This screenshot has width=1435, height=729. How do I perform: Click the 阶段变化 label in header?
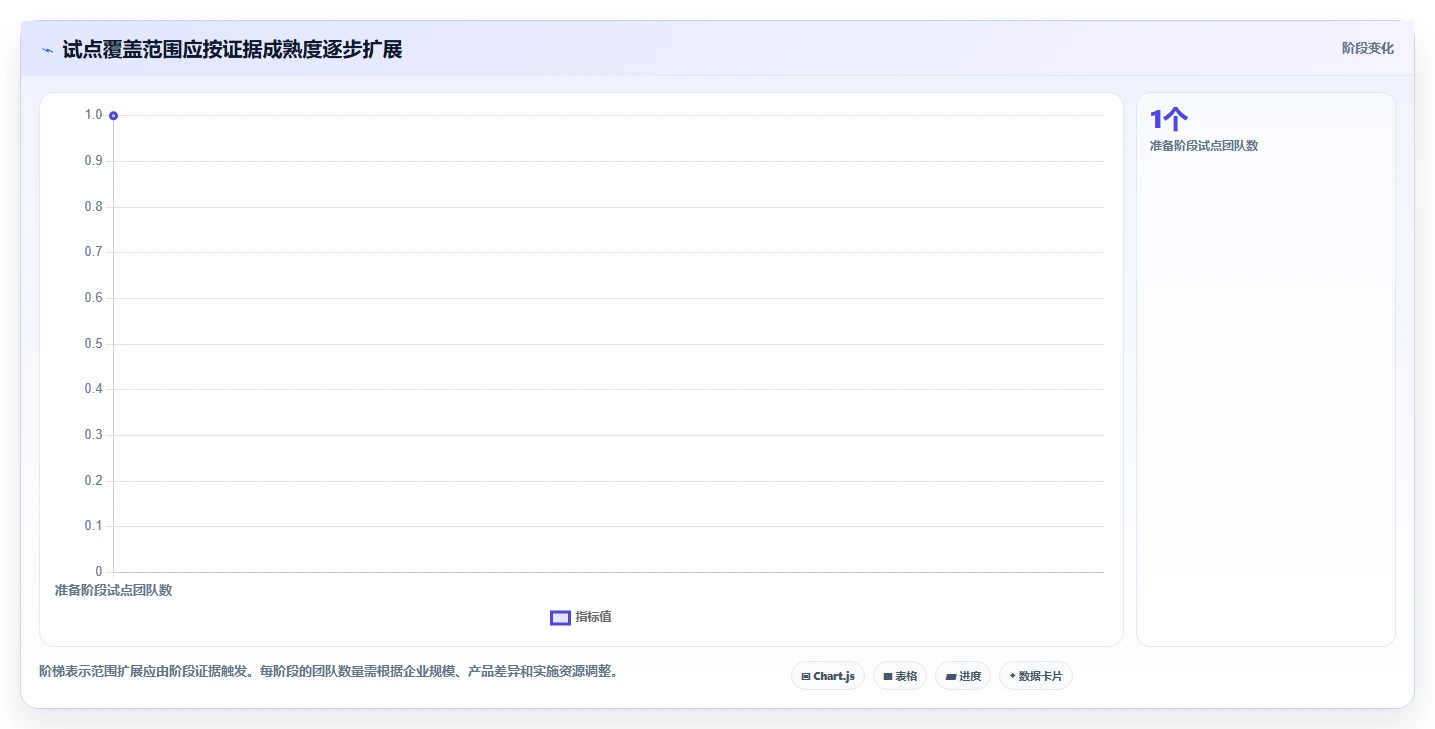pyautogui.click(x=1367, y=48)
